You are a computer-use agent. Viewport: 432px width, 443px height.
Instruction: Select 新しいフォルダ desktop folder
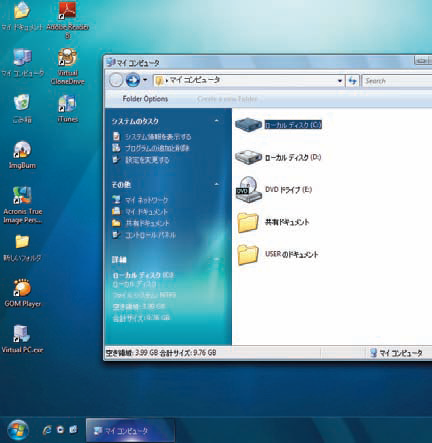coord(22,248)
